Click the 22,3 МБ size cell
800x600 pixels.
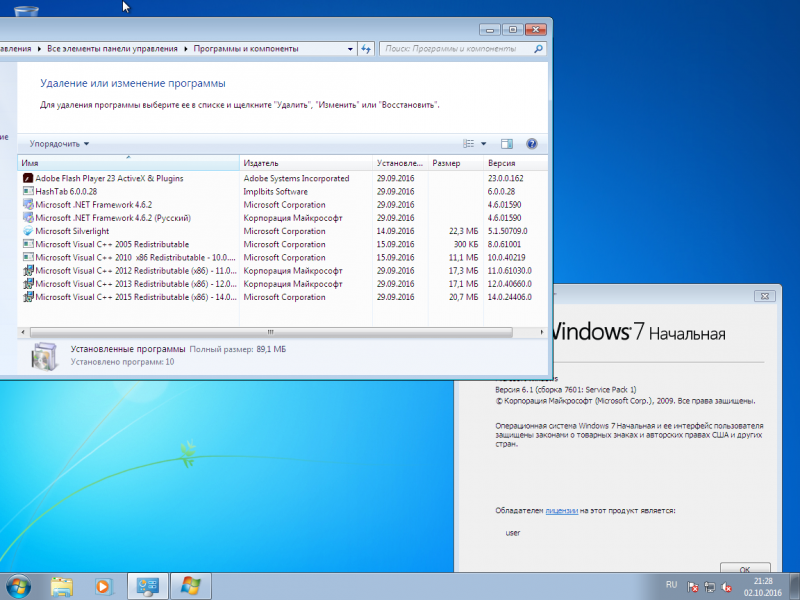463,231
